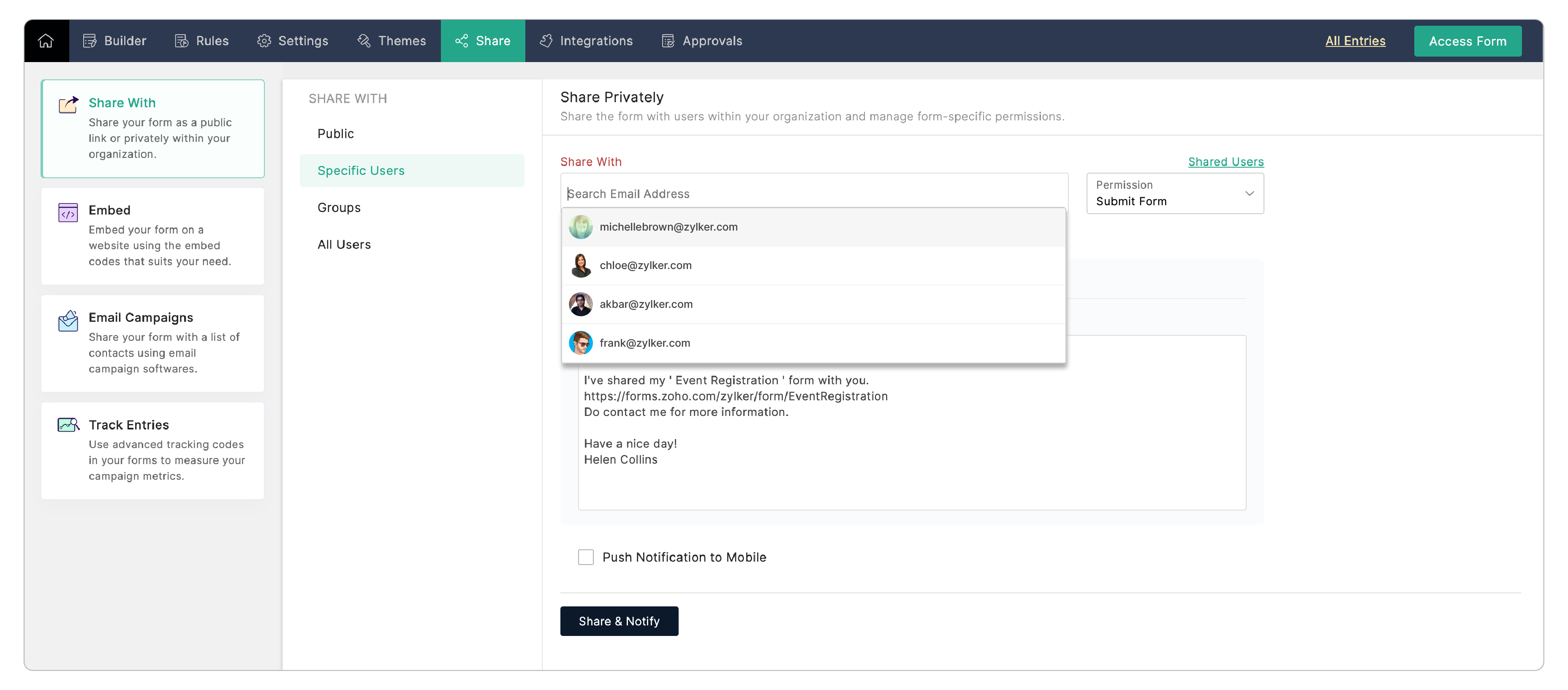1568x690 pixels.
Task: Switch to the Settings tab
Action: point(292,41)
